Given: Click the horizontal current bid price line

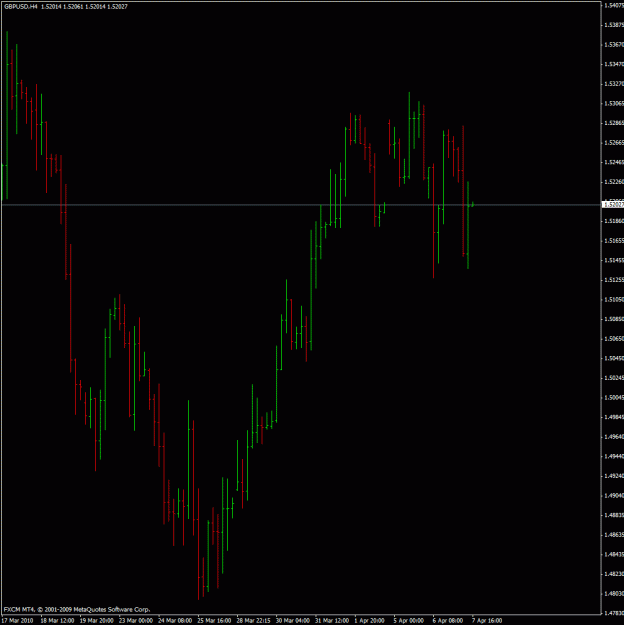Looking at the screenshot, I should coord(301,205).
